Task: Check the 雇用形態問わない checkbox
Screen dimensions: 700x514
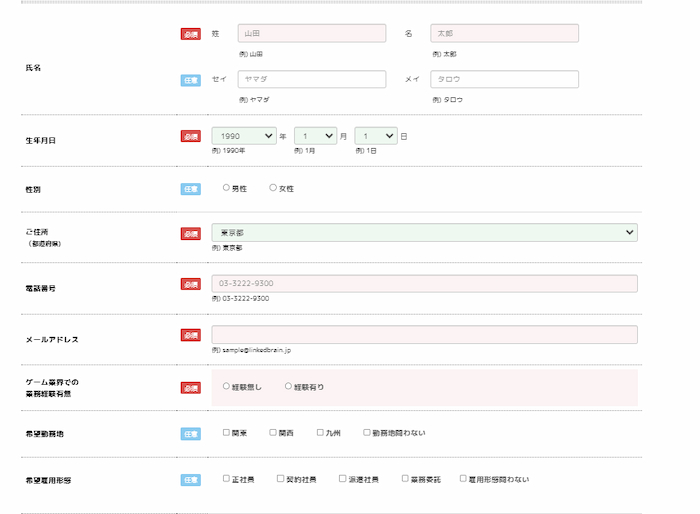Action: coord(463,479)
